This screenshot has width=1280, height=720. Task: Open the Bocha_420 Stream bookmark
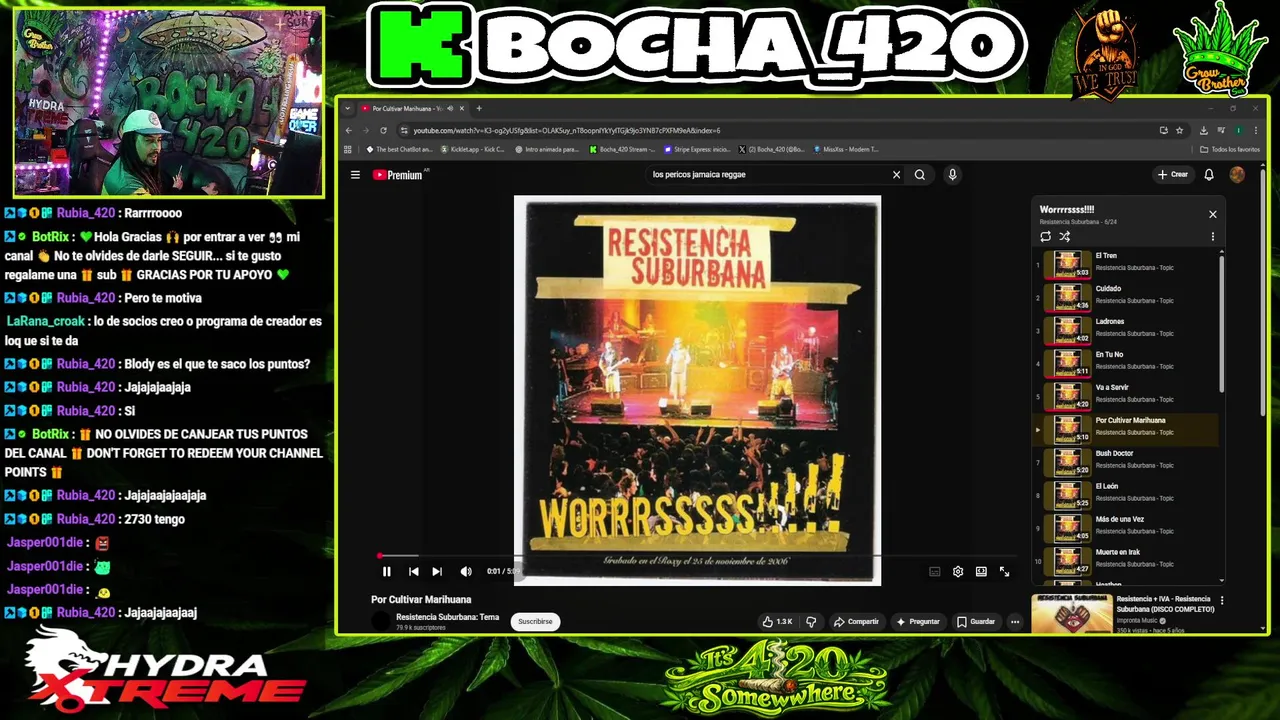(622, 149)
